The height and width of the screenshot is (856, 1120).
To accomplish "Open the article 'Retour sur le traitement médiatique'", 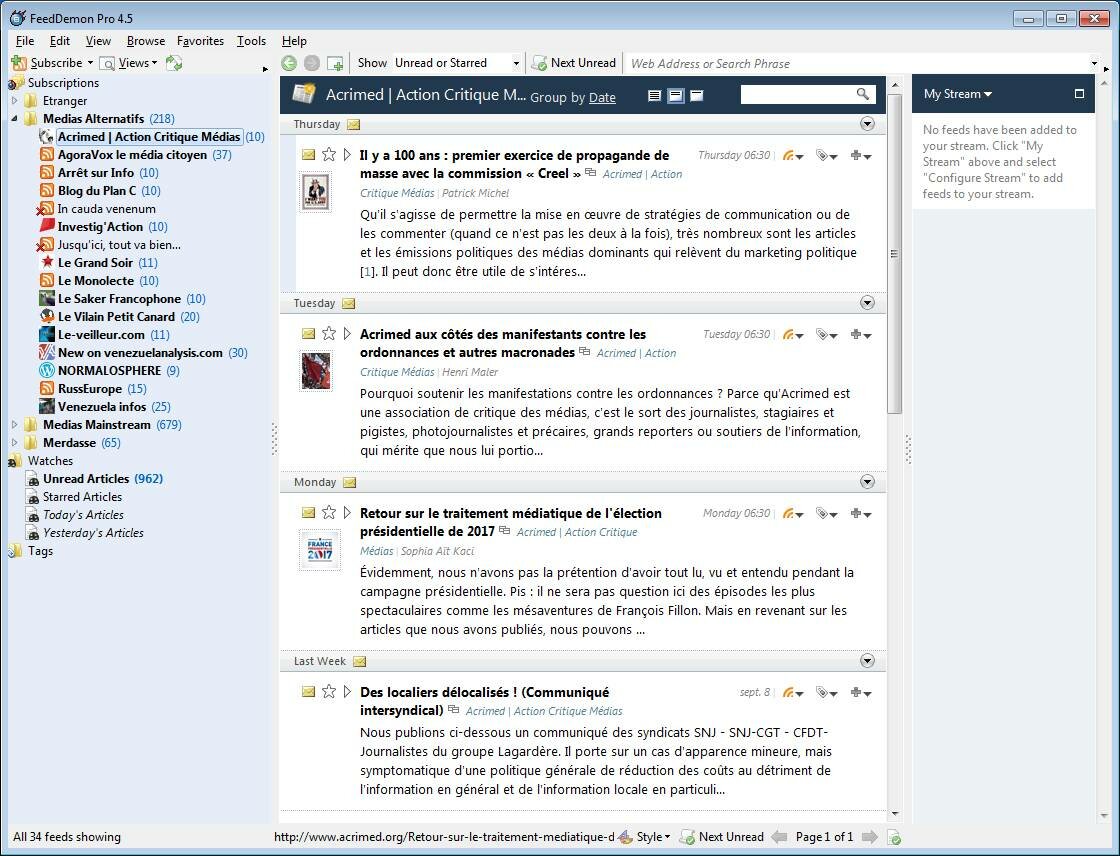I will click(x=510, y=522).
